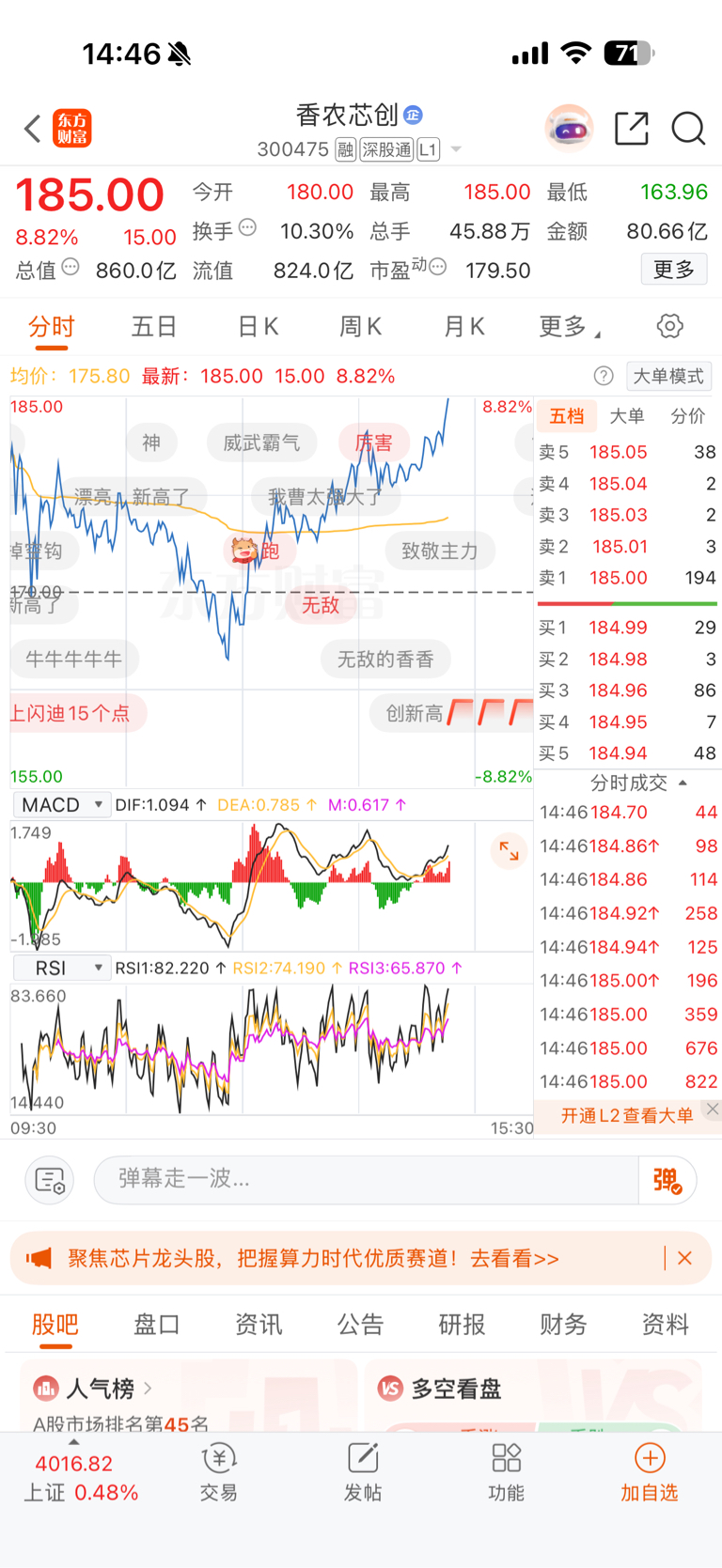Switch to the 研报 tab

pyautogui.click(x=462, y=1325)
